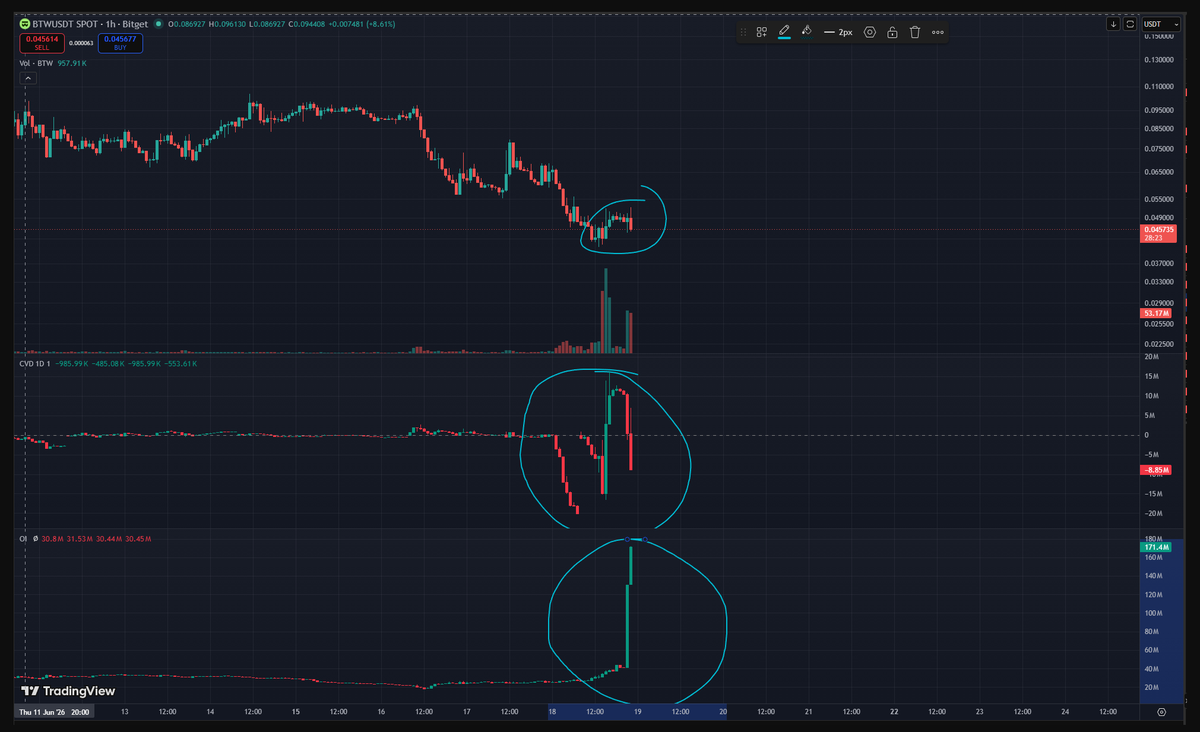
Task: Click the highlighted 18 date on time axis
Action: pyautogui.click(x=552, y=712)
